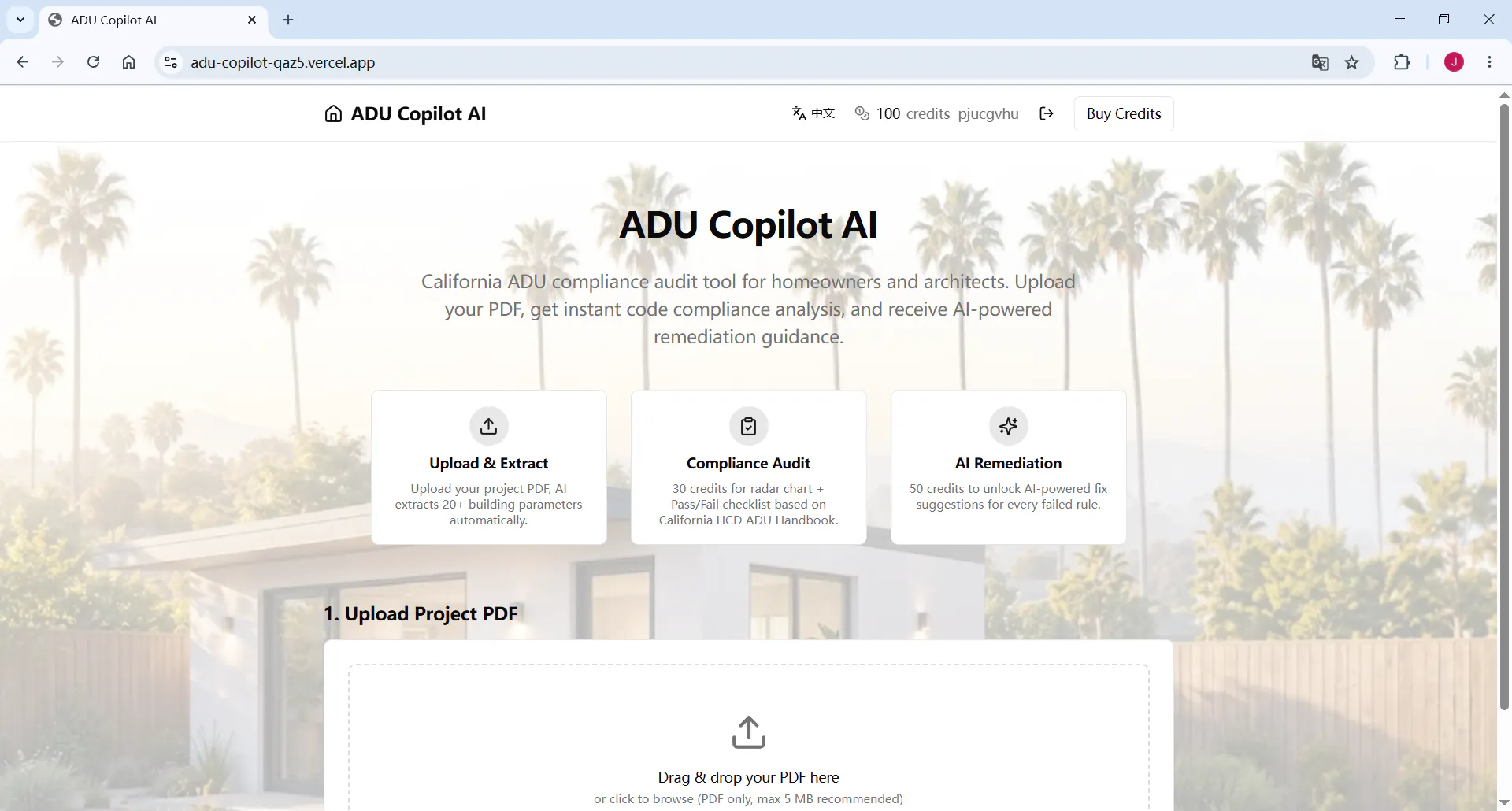This screenshot has height=811, width=1512.
Task: Click the ADU Copilot AI header title link
Action: point(418,113)
